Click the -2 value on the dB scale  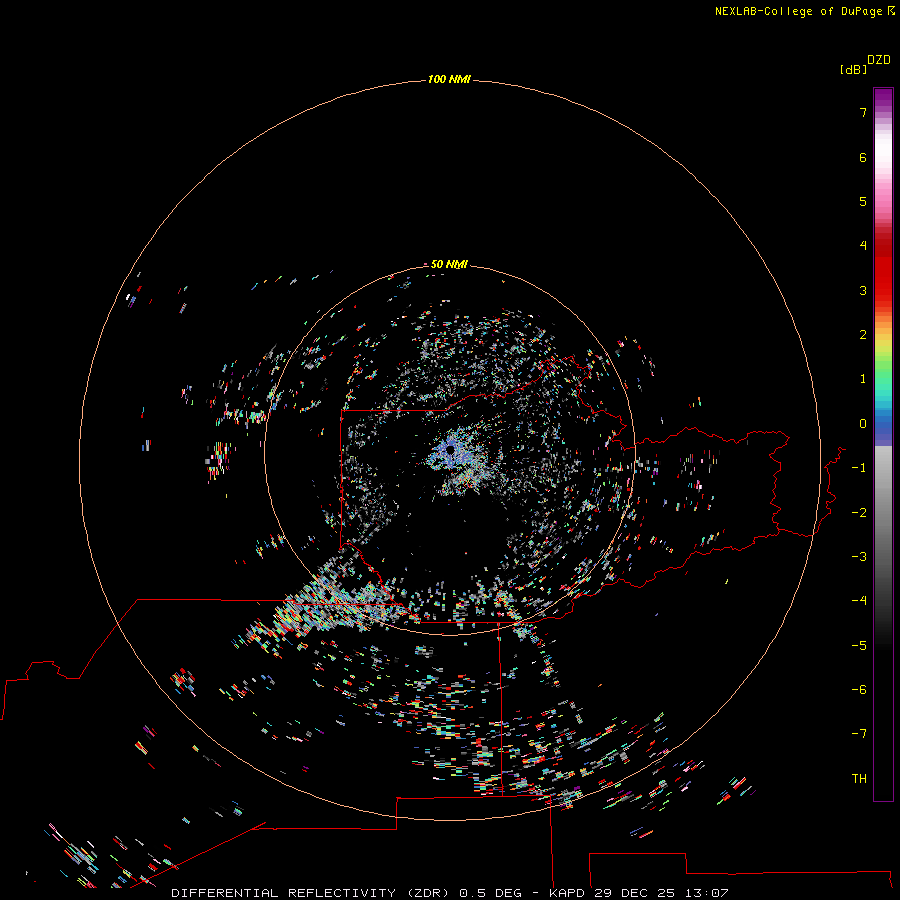point(859,513)
